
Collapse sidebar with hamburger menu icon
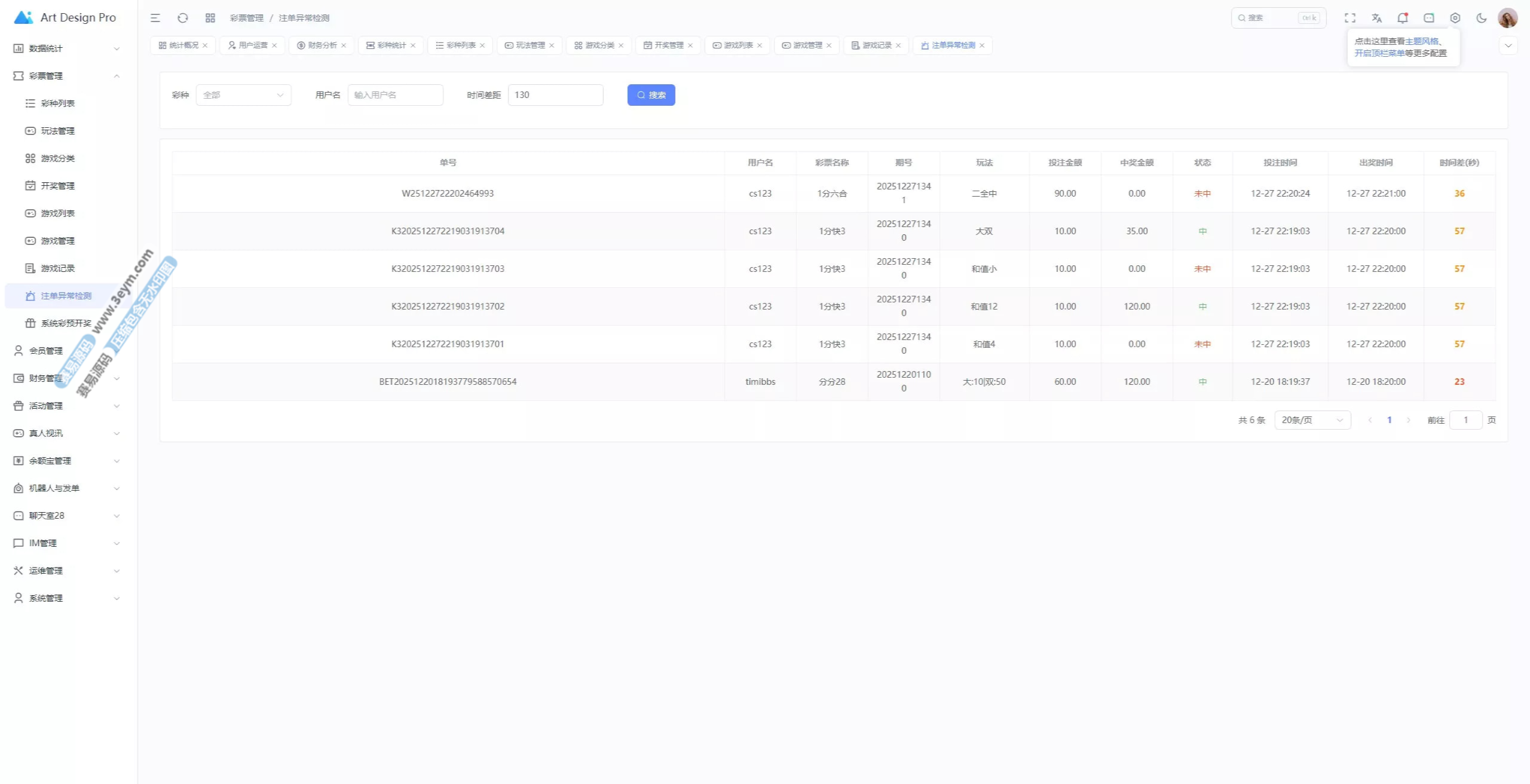pyautogui.click(x=155, y=18)
